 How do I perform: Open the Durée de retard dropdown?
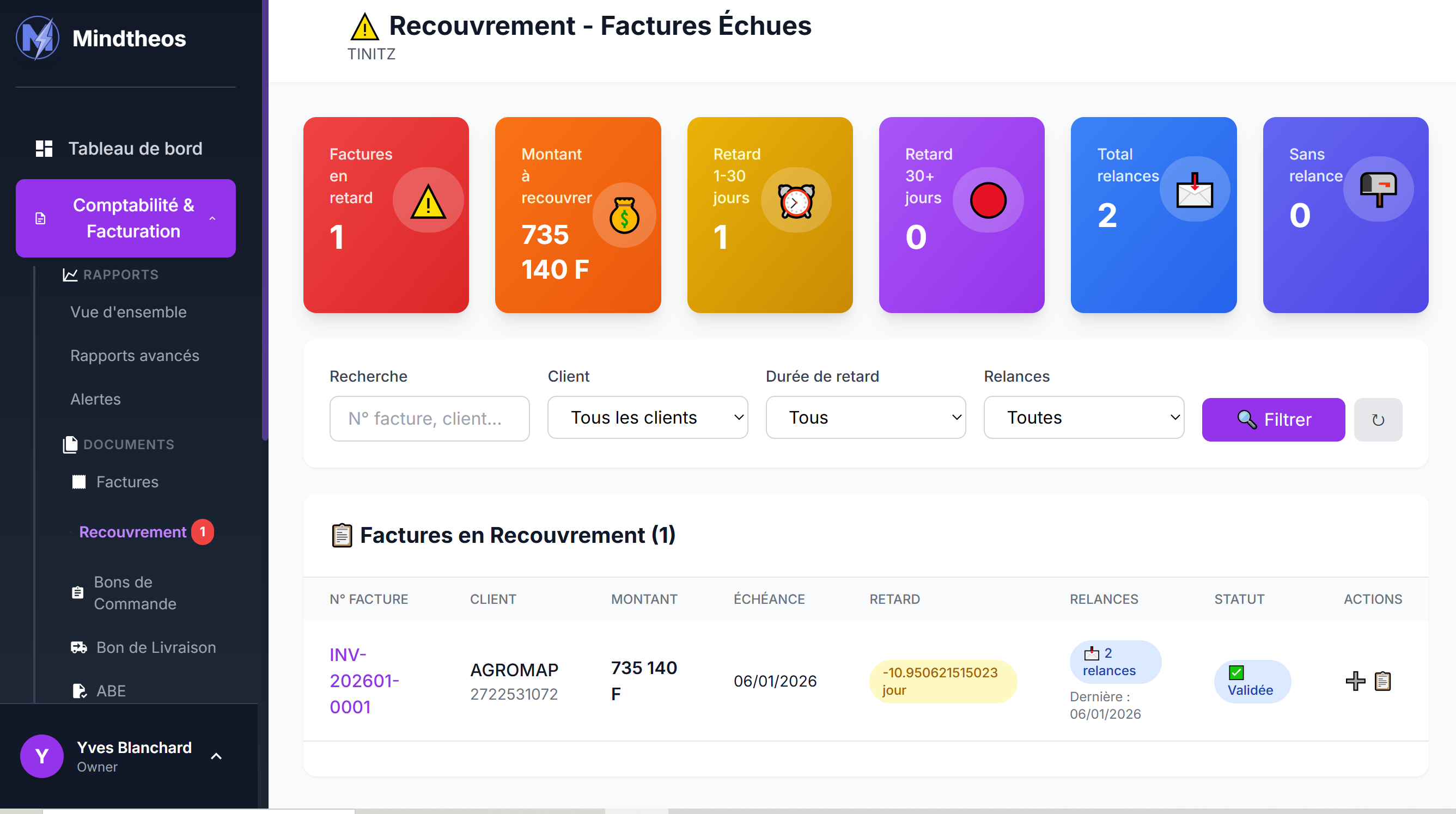tap(866, 418)
